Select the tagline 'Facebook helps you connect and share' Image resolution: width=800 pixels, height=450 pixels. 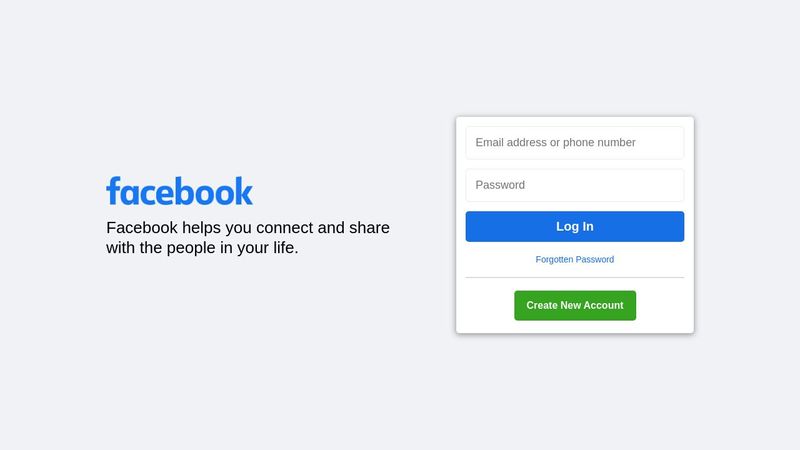[248, 228]
